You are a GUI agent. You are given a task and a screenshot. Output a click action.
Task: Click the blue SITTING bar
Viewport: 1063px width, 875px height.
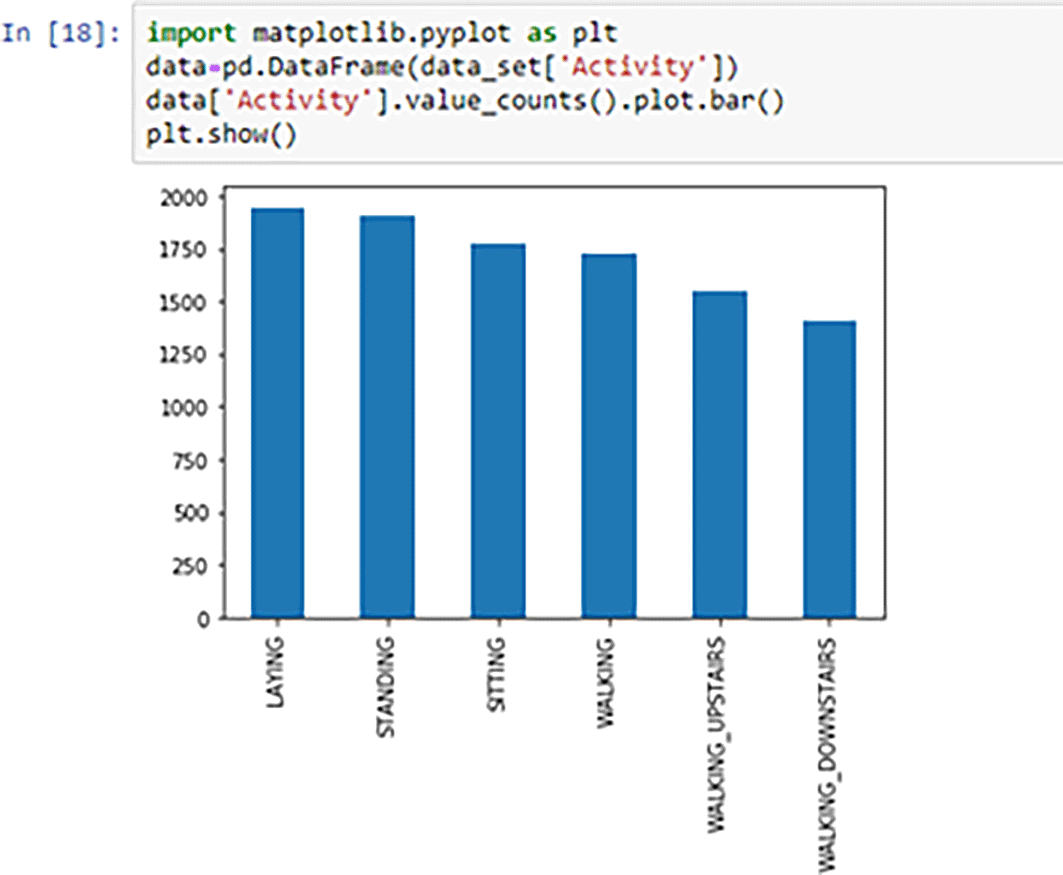click(498, 431)
